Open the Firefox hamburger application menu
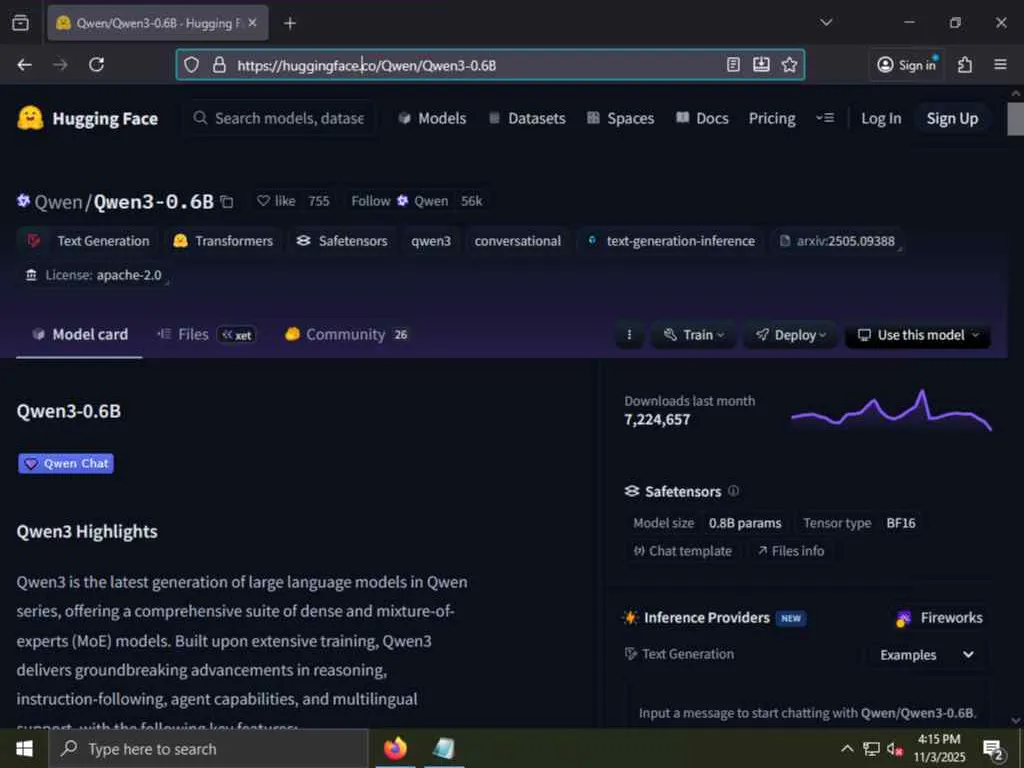The height and width of the screenshot is (768, 1024). [1000, 65]
